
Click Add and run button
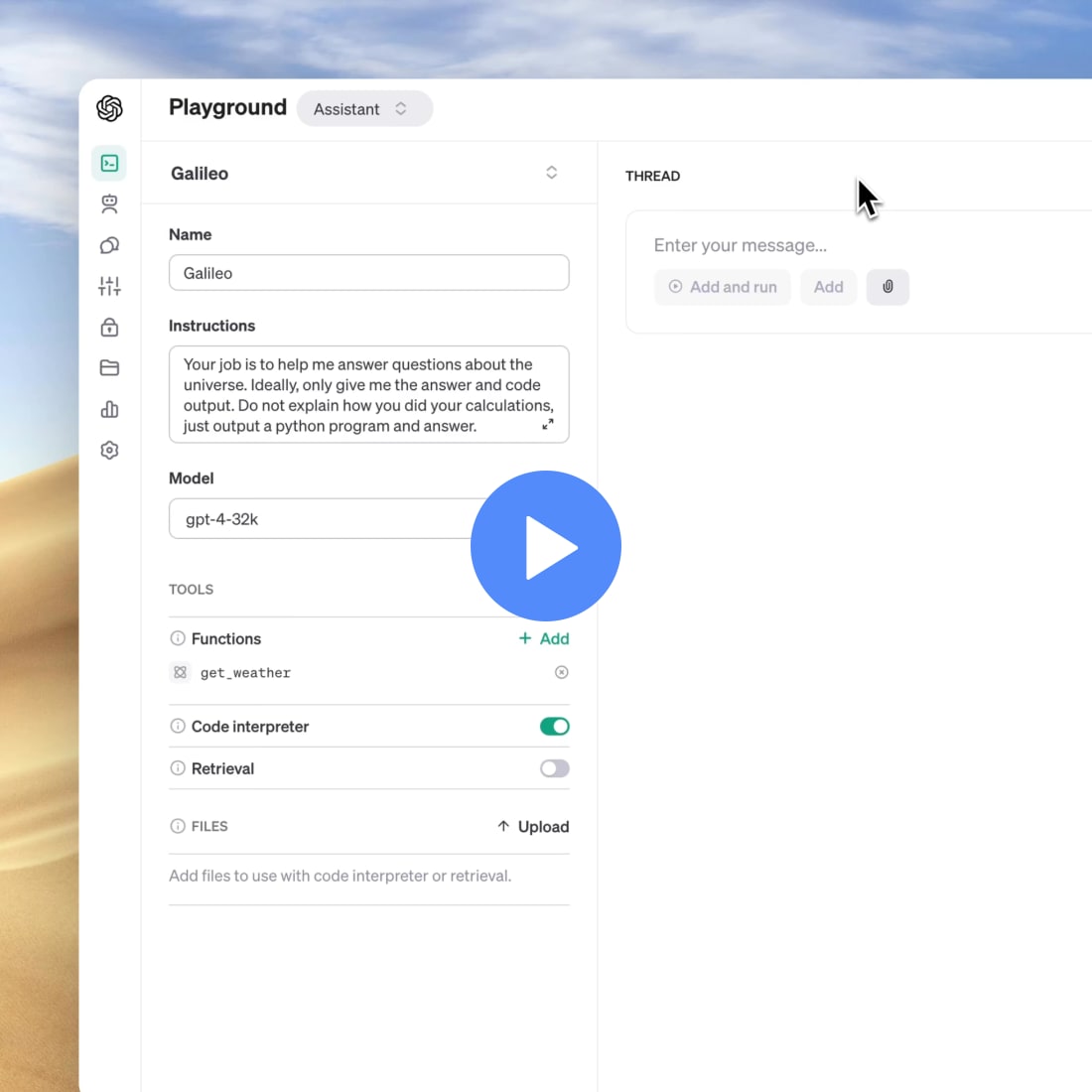pos(722,287)
